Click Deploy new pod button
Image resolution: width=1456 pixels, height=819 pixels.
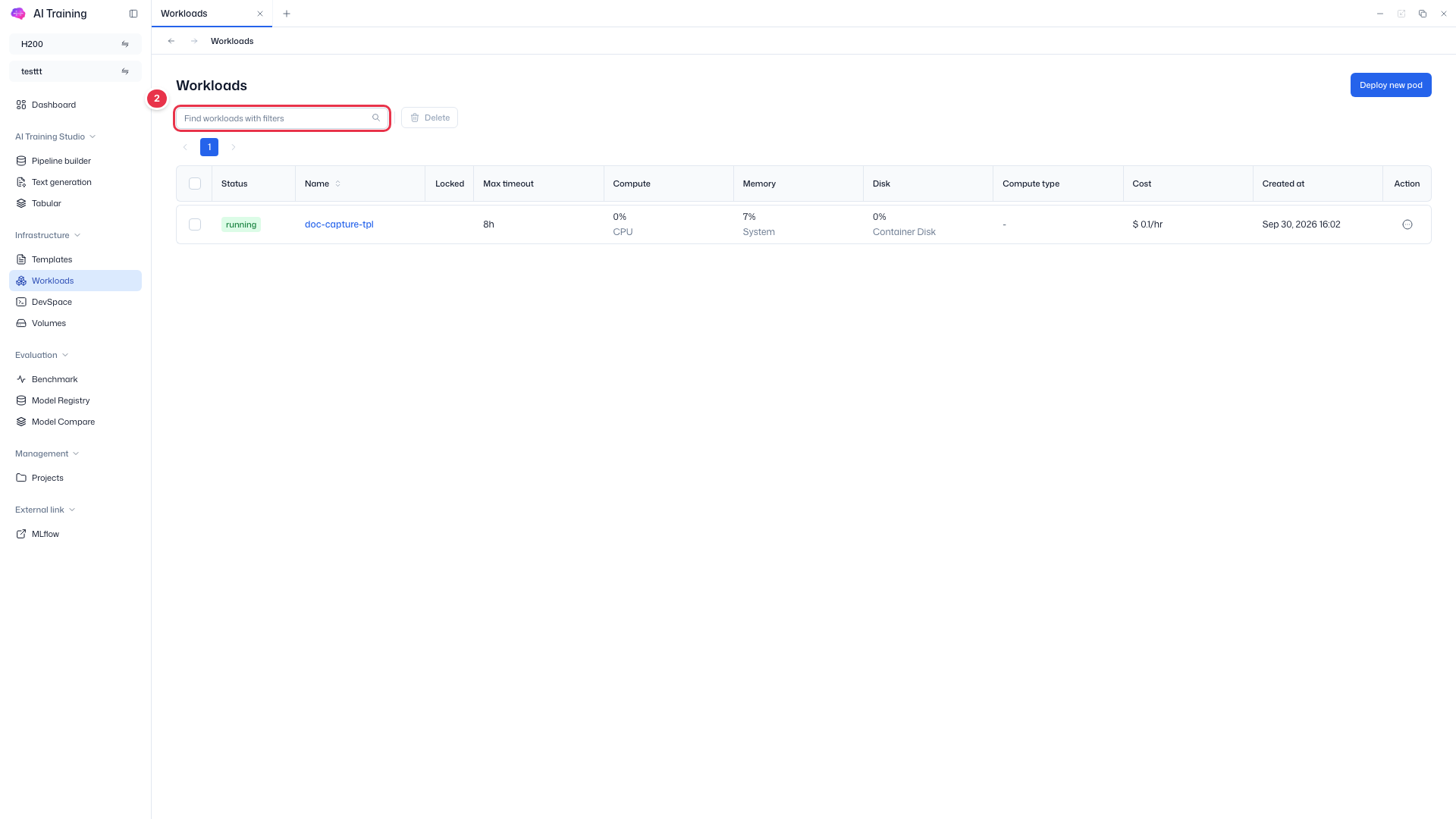(x=1391, y=85)
